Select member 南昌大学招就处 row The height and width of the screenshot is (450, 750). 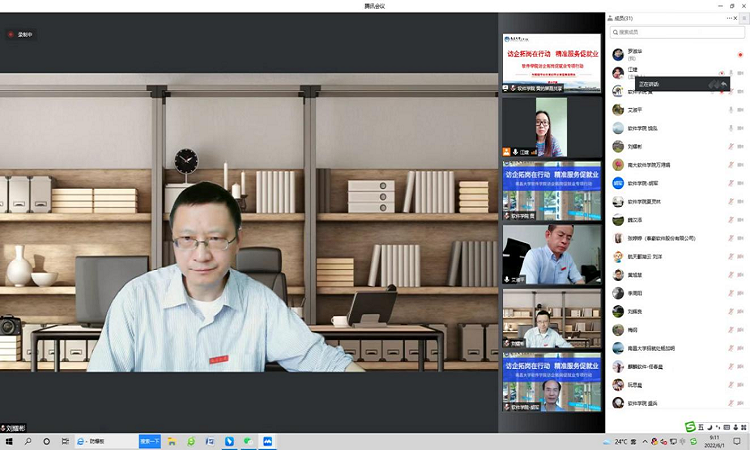(677, 349)
